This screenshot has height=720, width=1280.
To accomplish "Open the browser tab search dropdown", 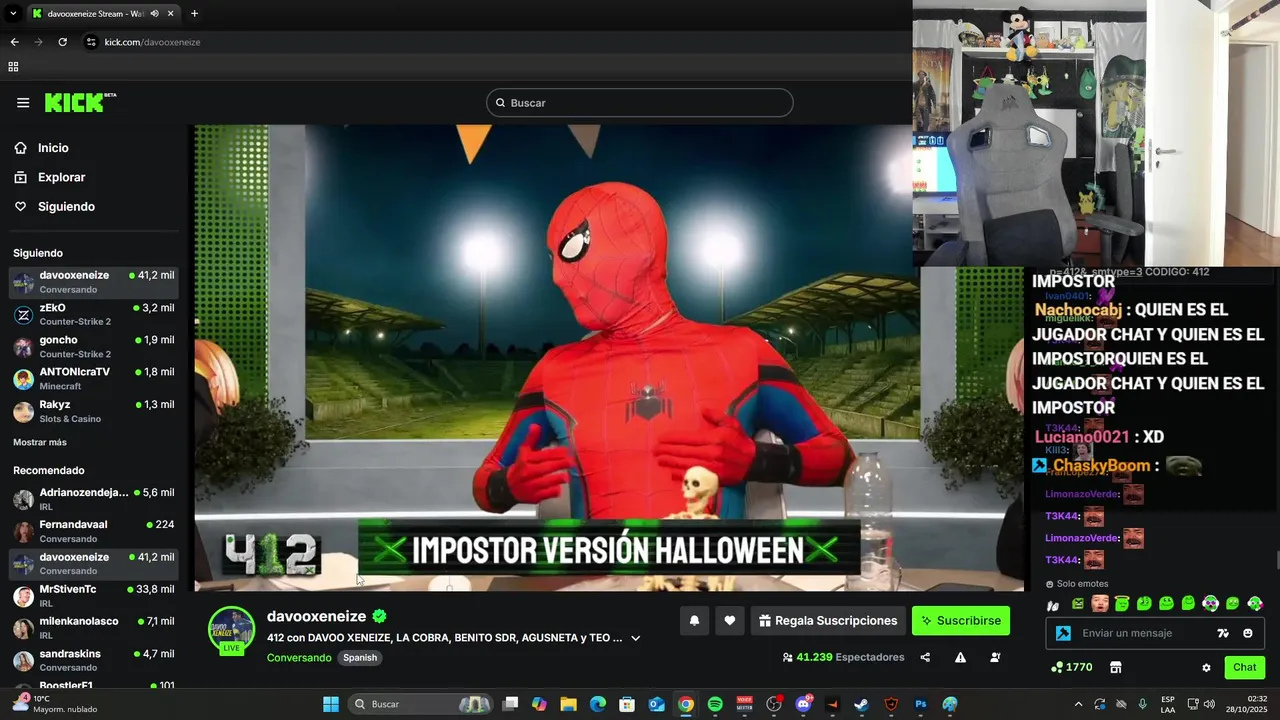I will tap(13, 14).
